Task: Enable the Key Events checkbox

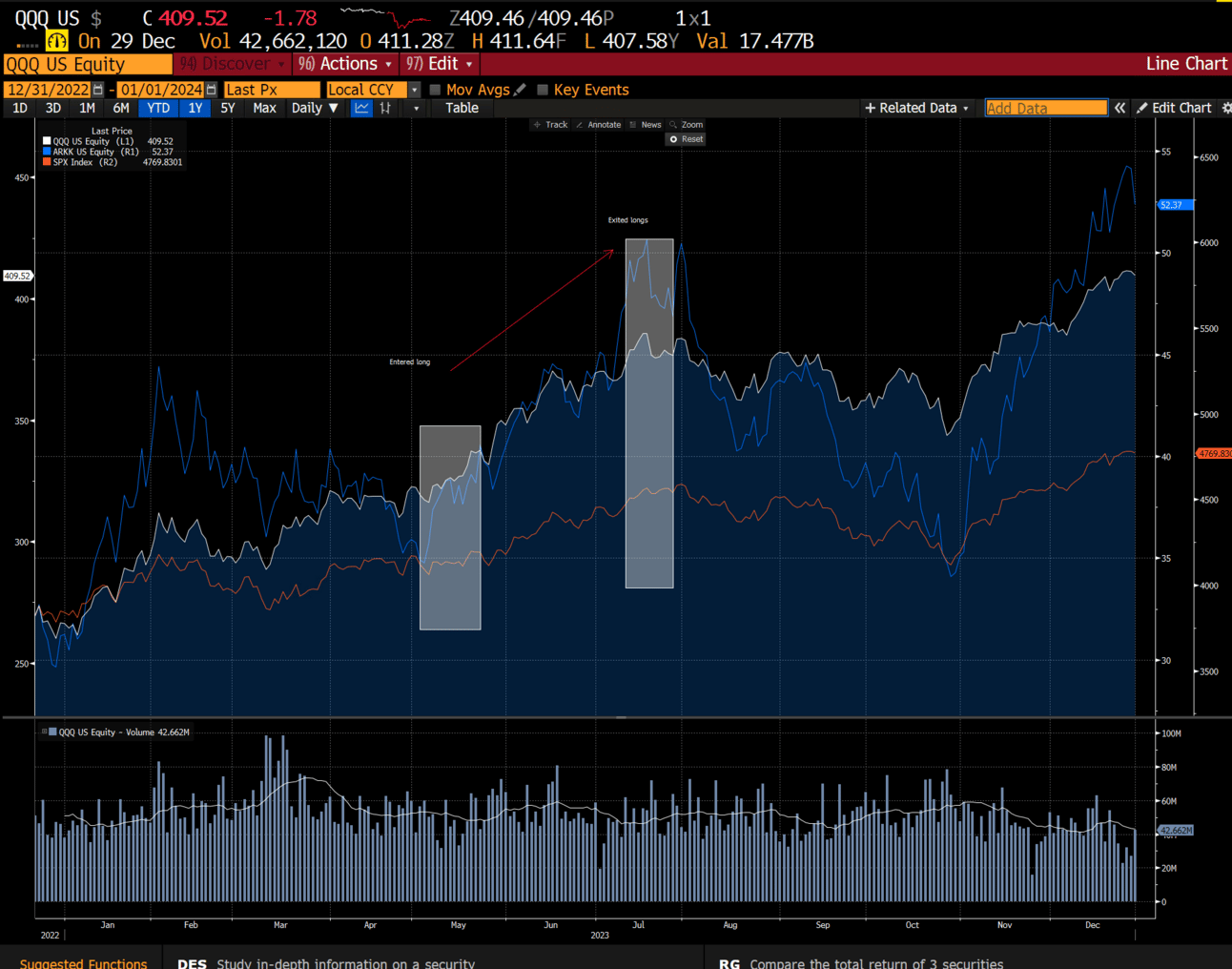Action: pos(543,90)
